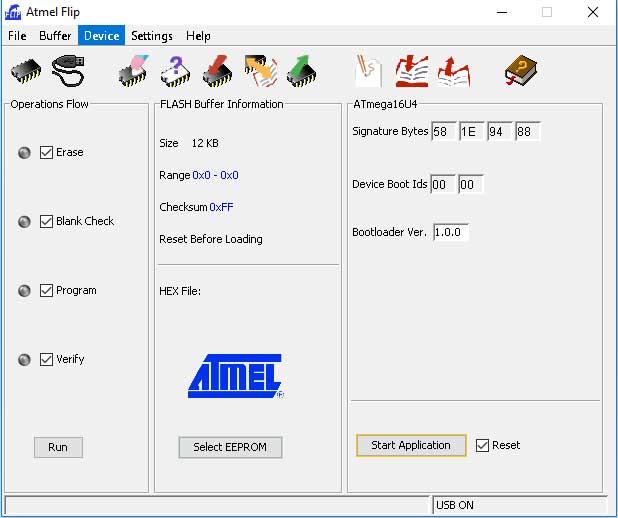Click the Bootloader Ver. field 1.0.0
Viewport: 618px width, 518px height.
pos(451,232)
